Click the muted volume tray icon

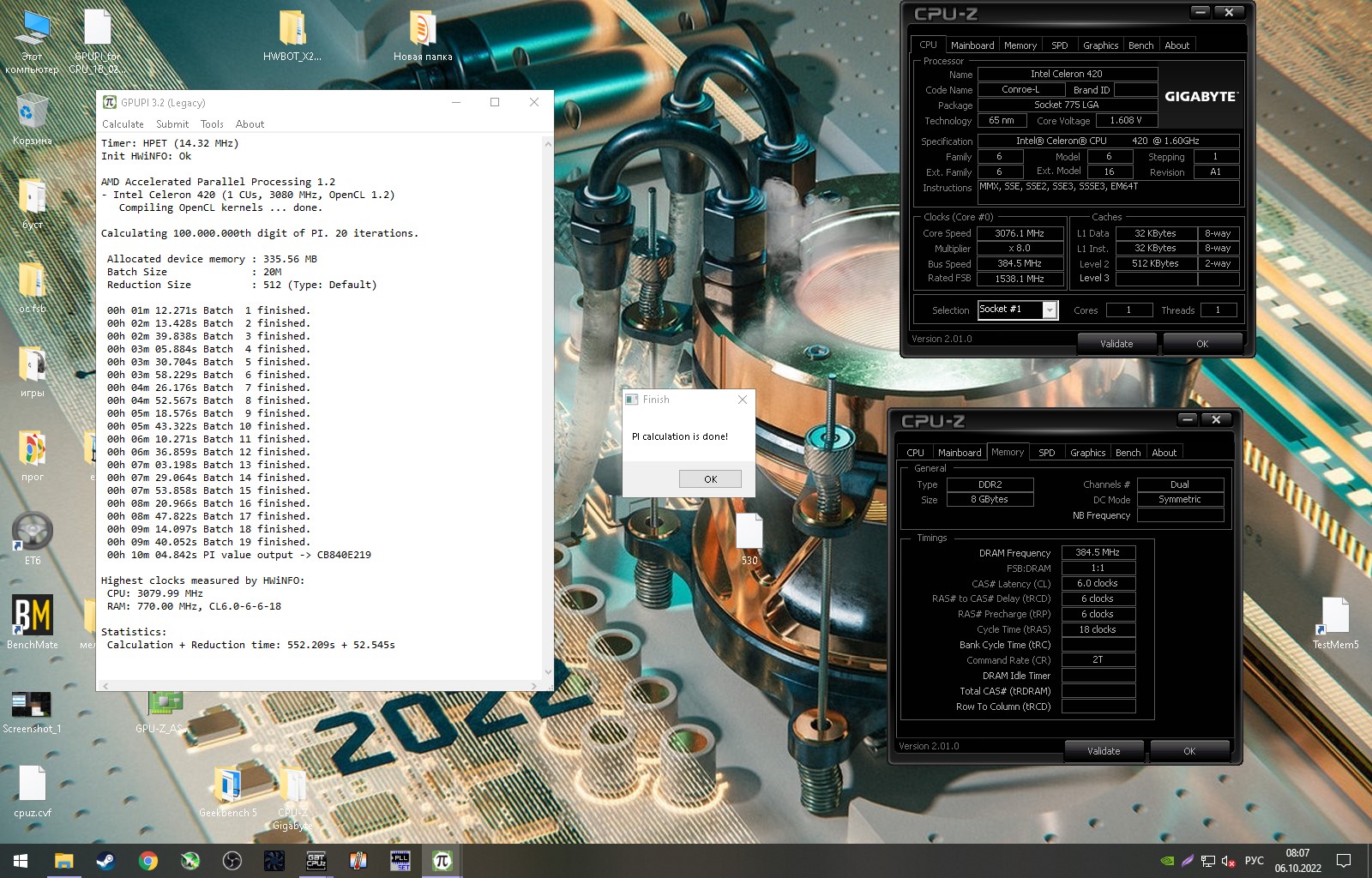1228,861
